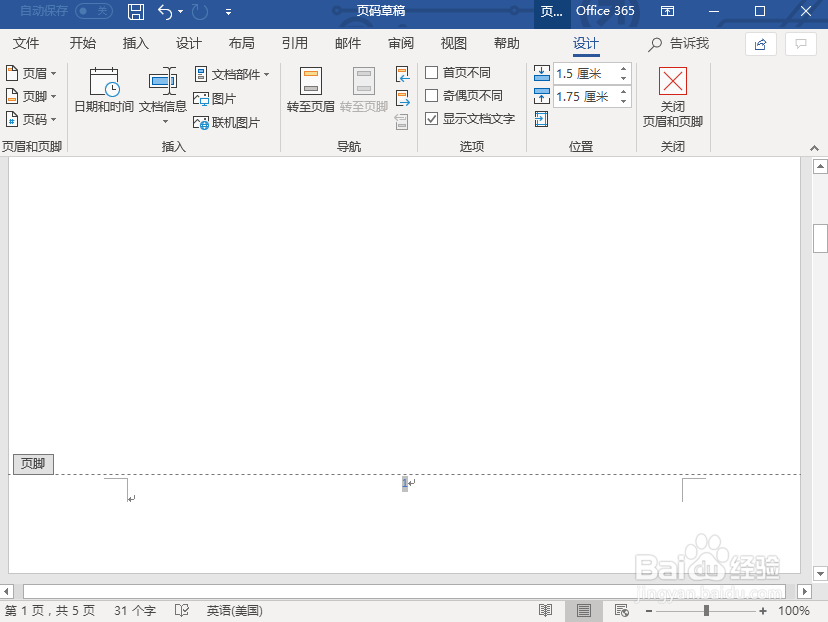
Task: Toggle the AutoSave switch
Action: (93, 11)
